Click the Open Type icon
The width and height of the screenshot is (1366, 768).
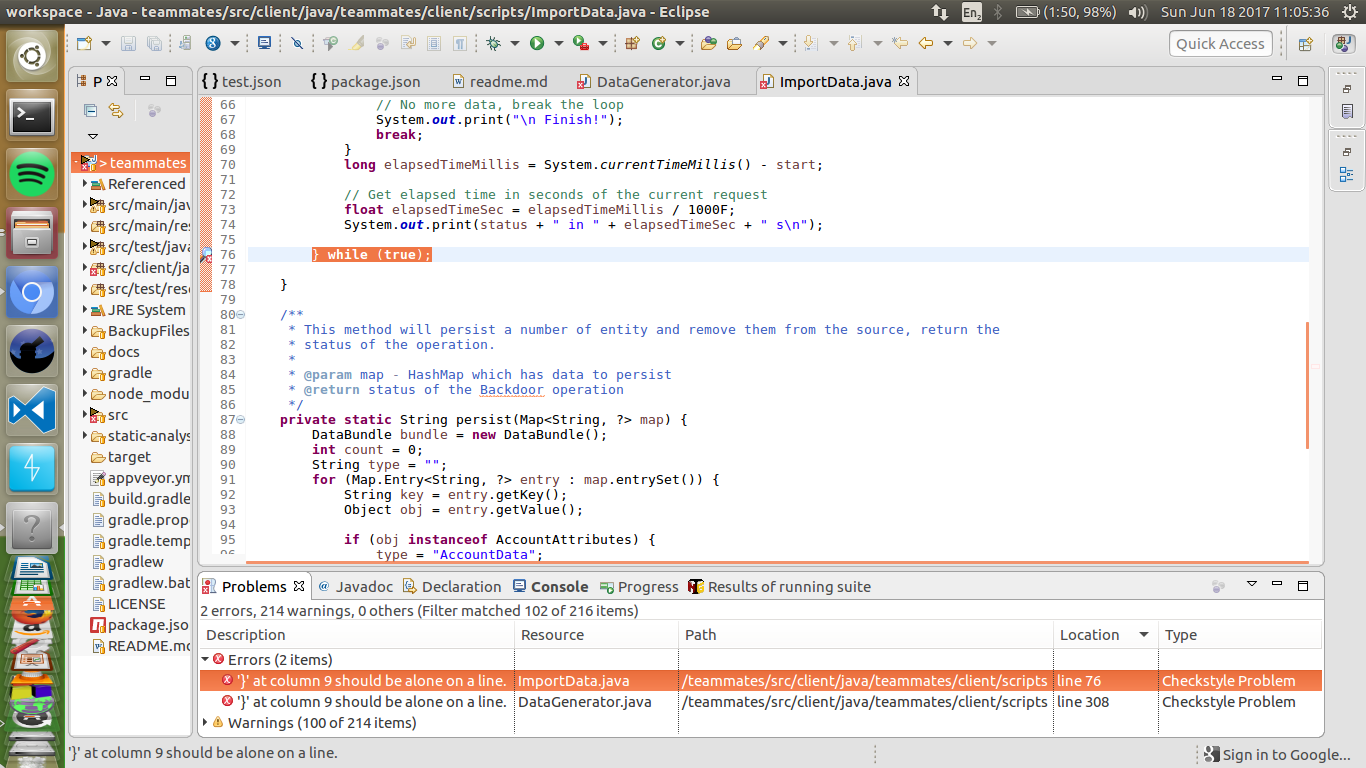pyautogui.click(x=709, y=44)
